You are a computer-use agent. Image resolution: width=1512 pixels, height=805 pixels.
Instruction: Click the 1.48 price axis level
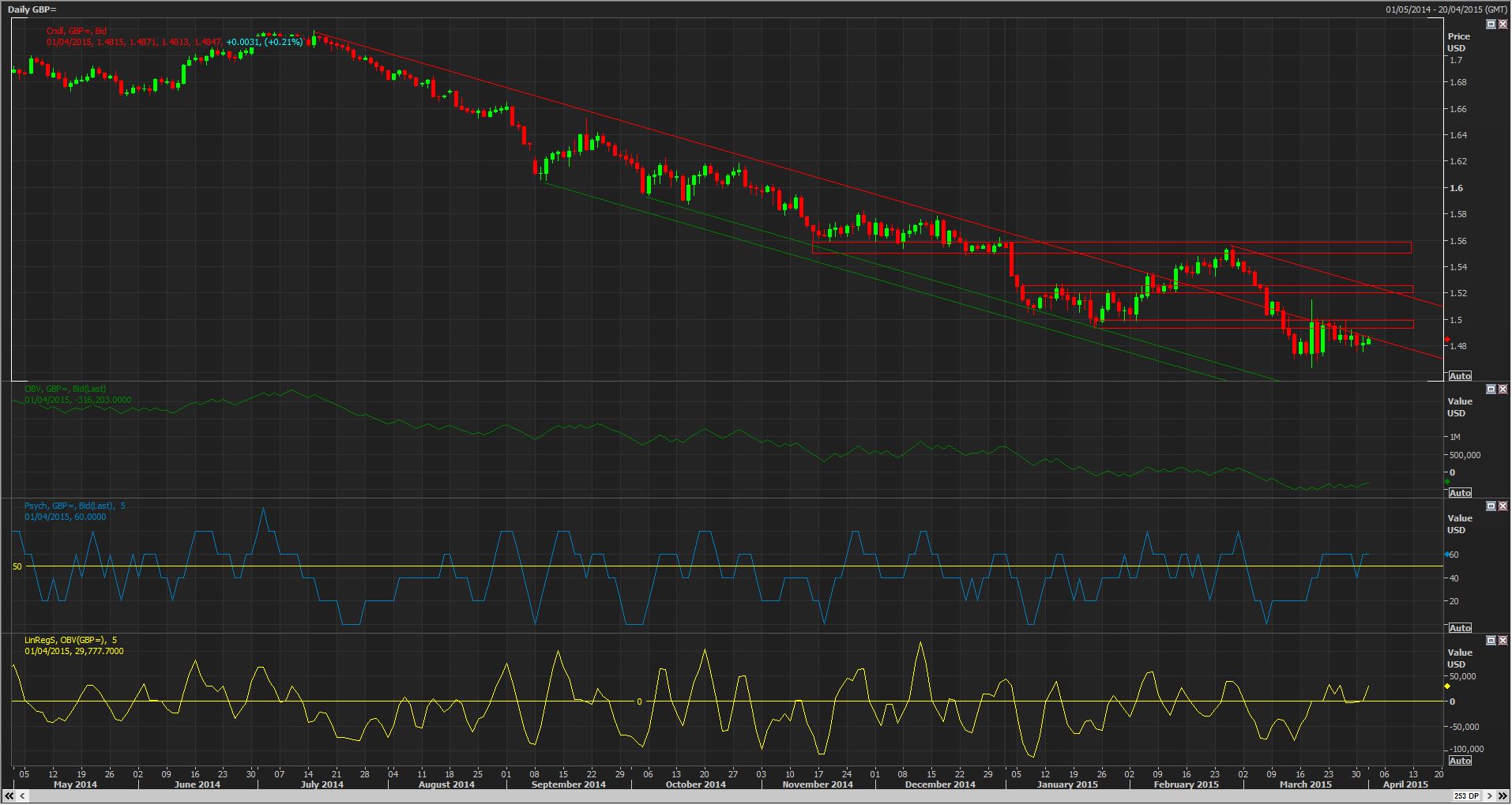pyautogui.click(x=1457, y=346)
